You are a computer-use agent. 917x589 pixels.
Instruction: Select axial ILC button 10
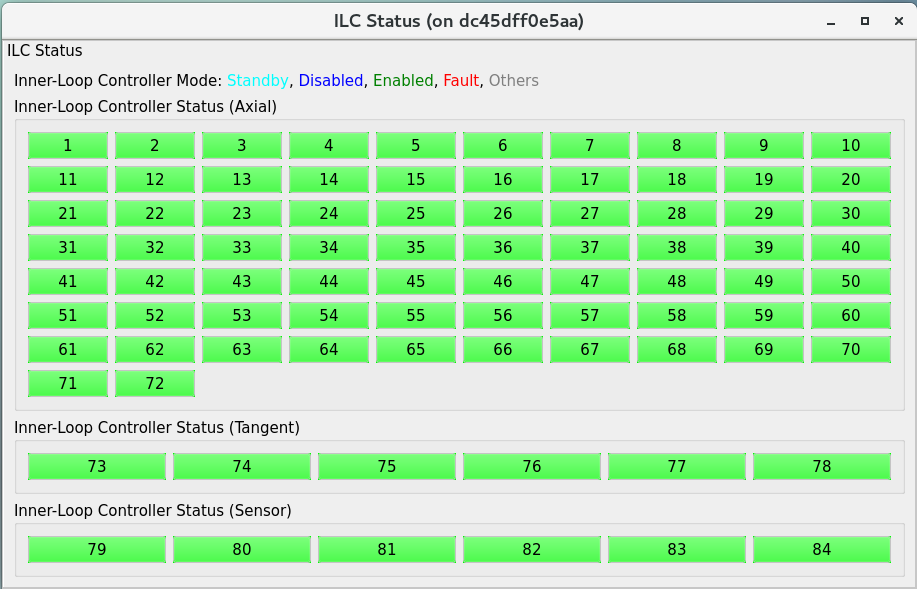(x=850, y=146)
